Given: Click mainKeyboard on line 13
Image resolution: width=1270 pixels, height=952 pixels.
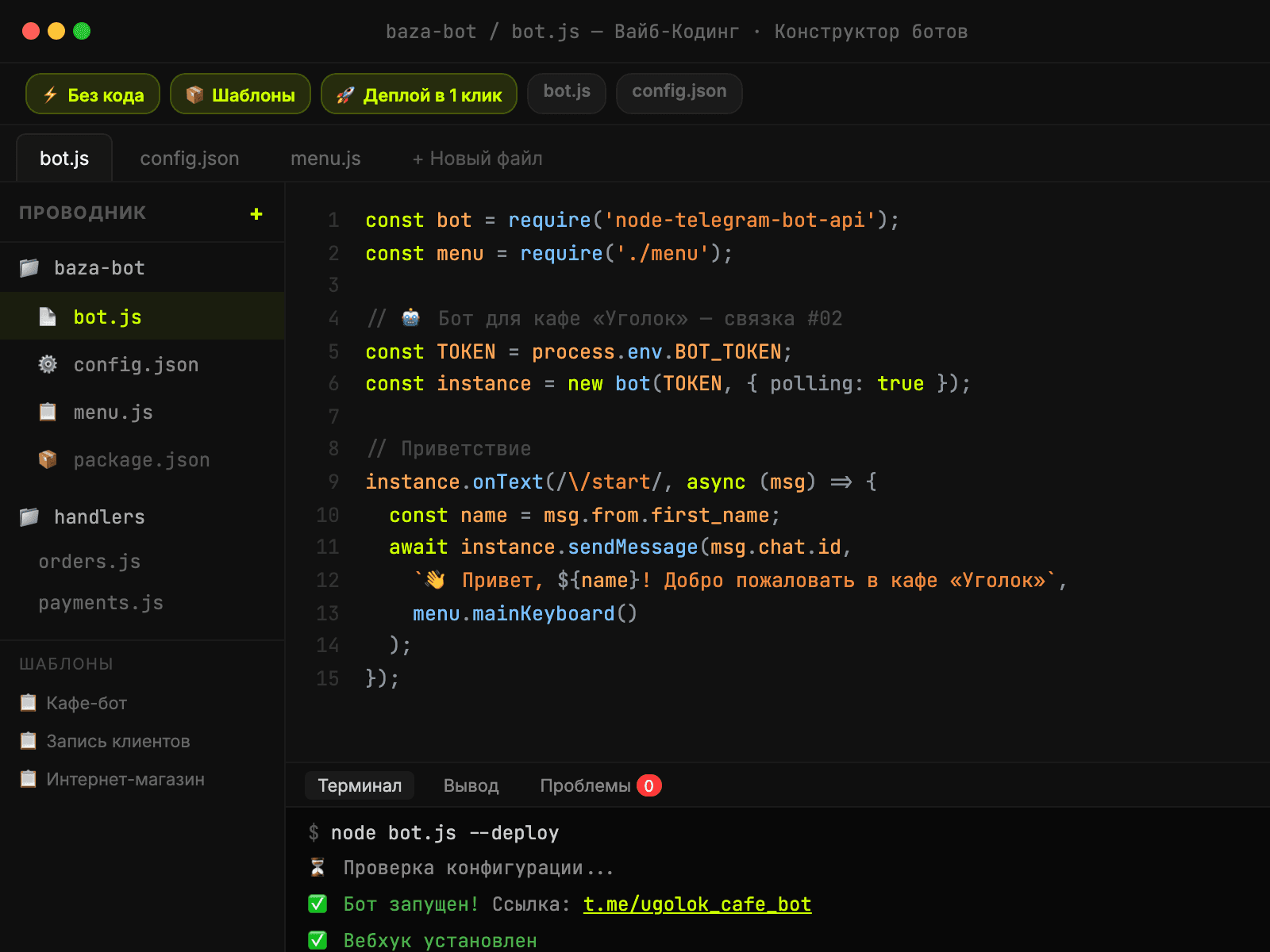Looking at the screenshot, I should 544,613.
